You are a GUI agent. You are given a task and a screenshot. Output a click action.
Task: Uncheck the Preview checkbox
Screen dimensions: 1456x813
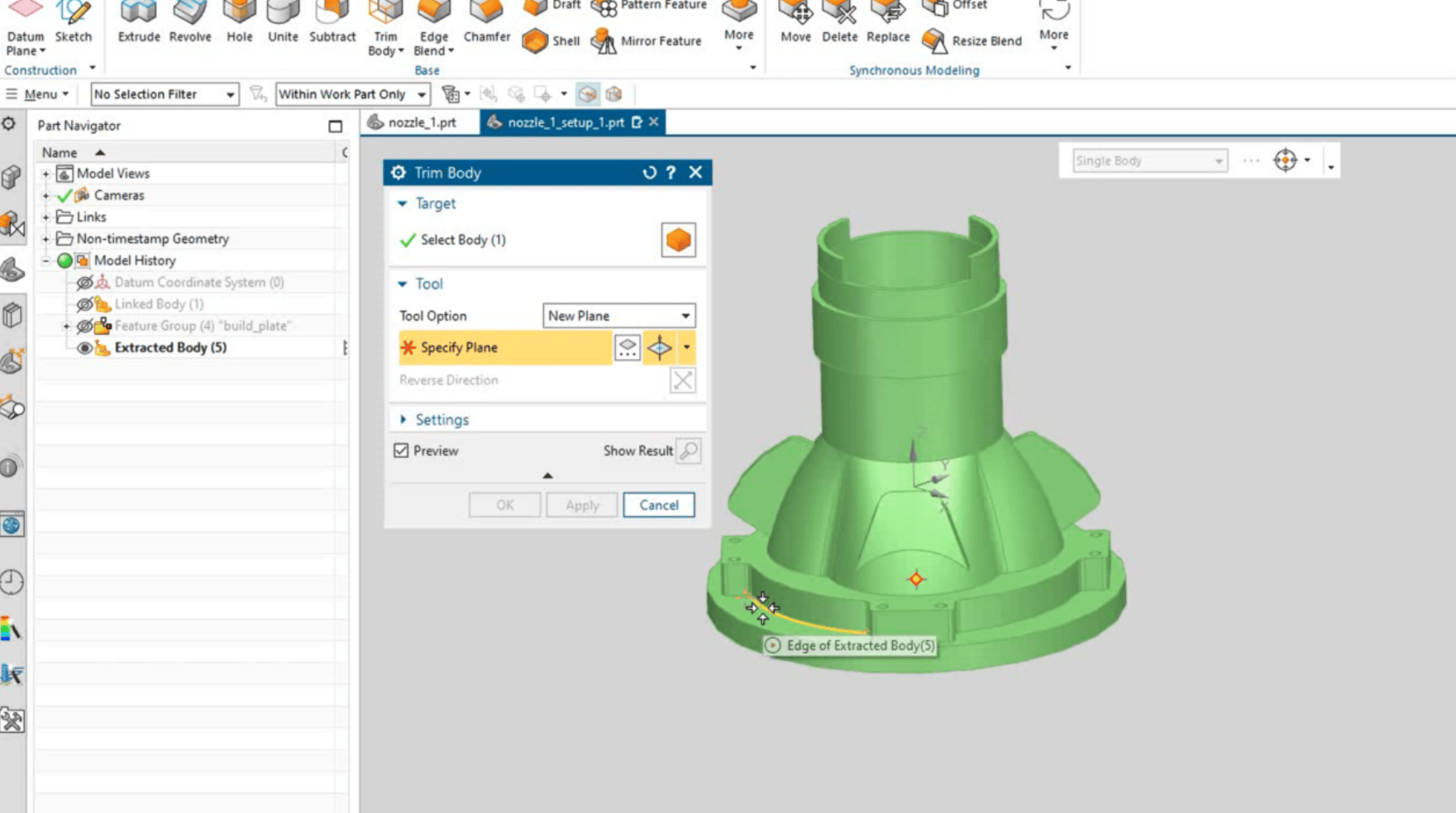click(x=402, y=451)
